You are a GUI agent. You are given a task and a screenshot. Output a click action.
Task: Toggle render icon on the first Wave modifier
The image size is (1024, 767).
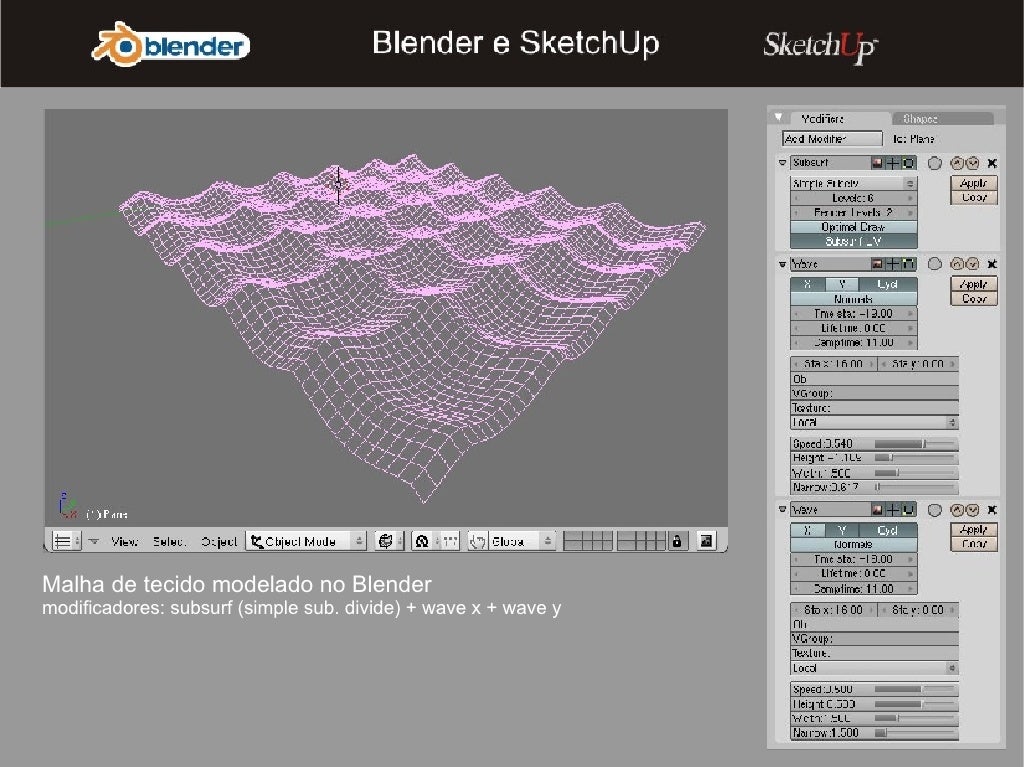point(877,264)
